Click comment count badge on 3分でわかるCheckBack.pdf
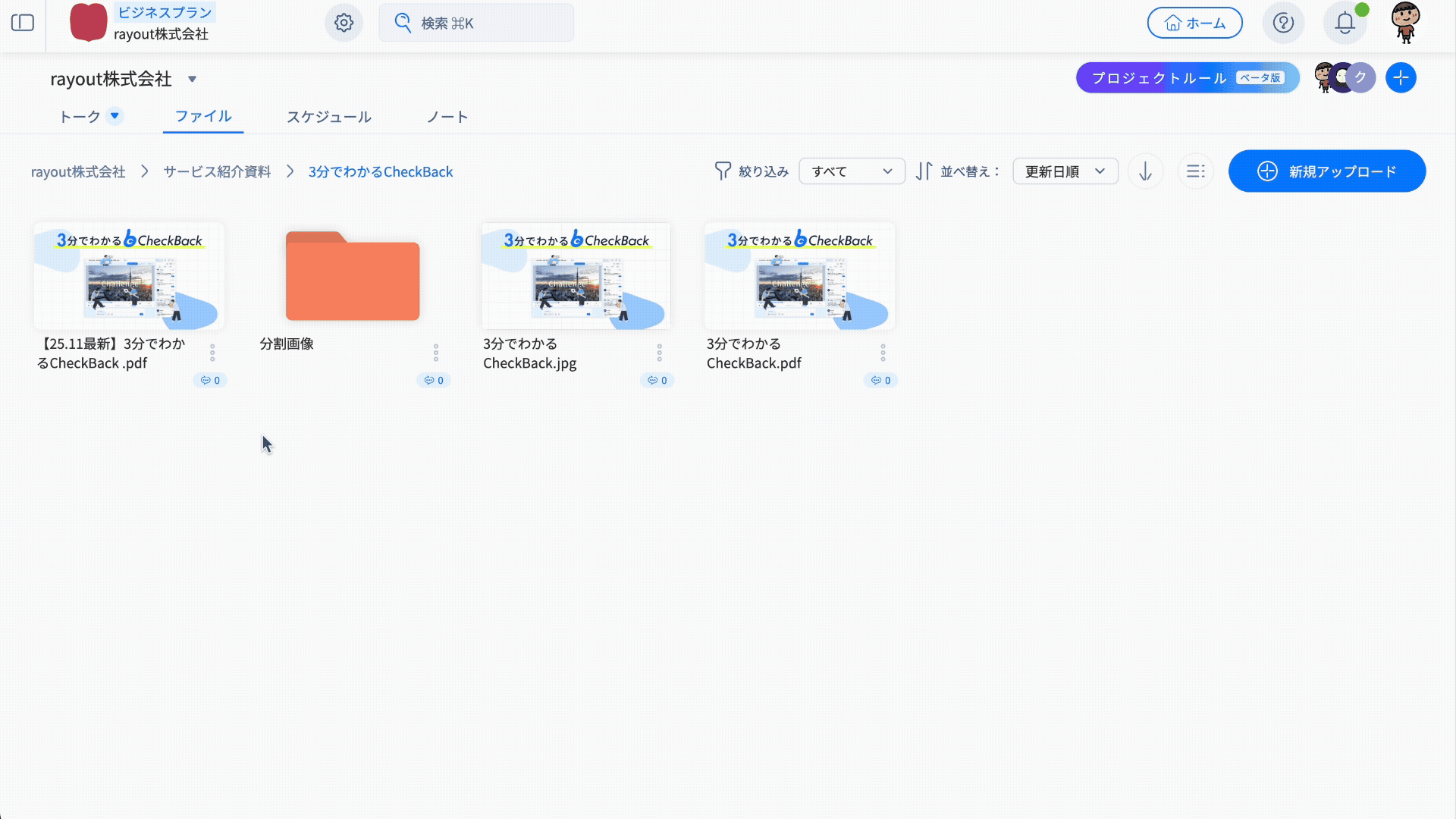This screenshot has height=819, width=1456. click(x=880, y=380)
